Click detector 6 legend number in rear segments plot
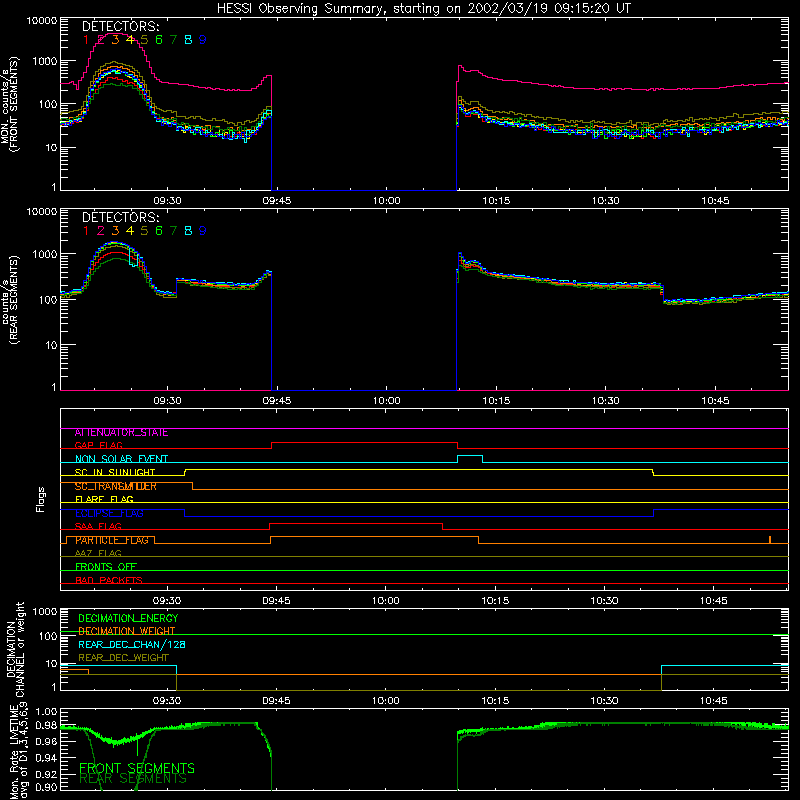Screen dimensions: 800x800 pos(159,231)
